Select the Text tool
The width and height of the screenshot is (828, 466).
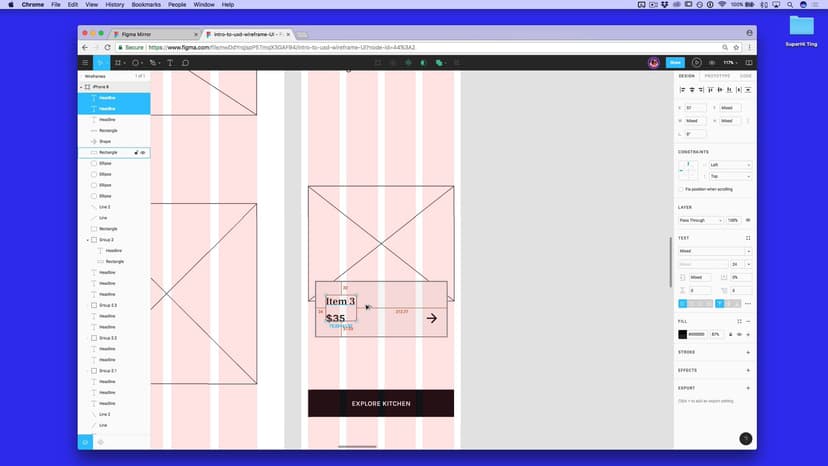(x=170, y=62)
